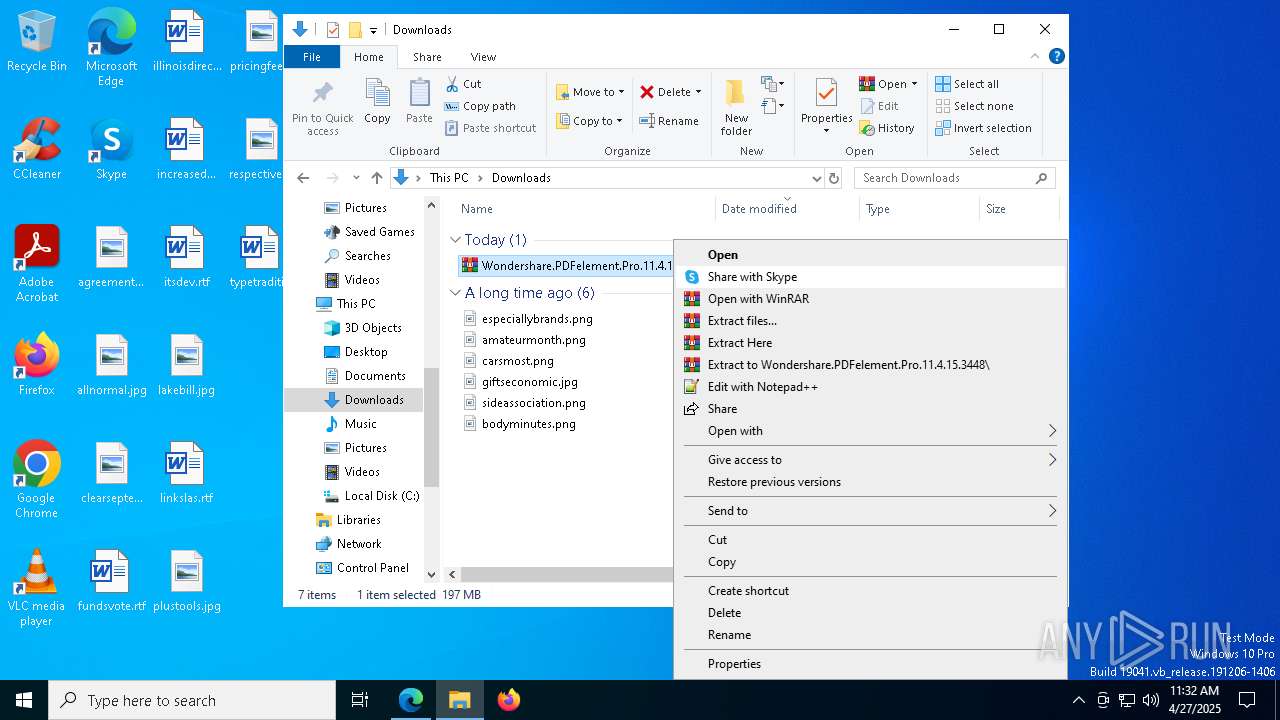Click History in the ribbon
This screenshot has width=1280, height=720.
click(x=887, y=128)
